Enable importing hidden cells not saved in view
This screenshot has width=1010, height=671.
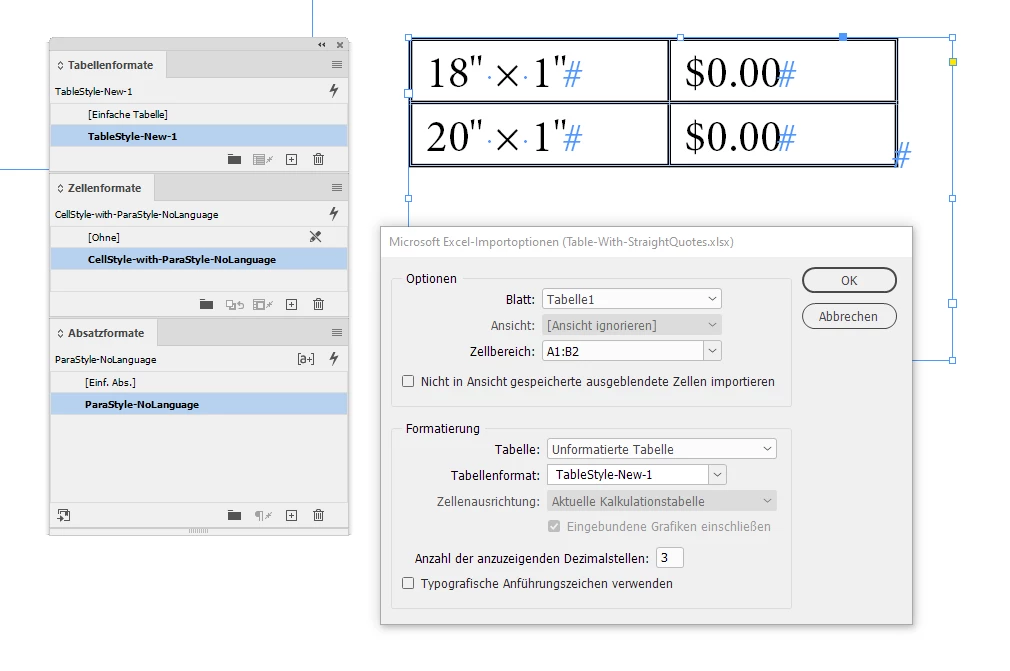408,381
